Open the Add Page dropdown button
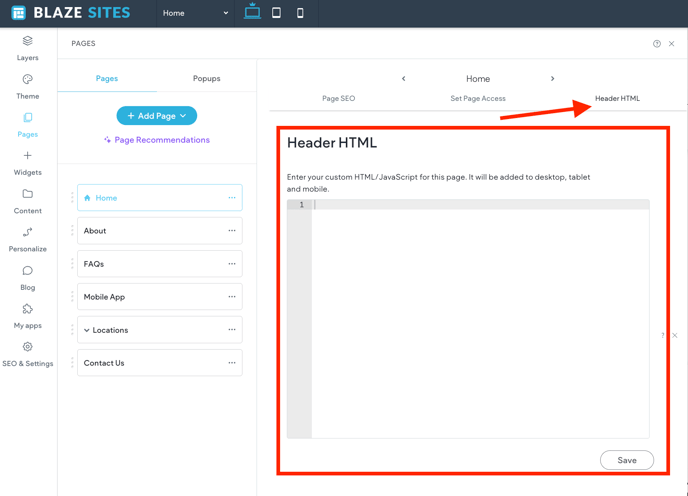Image resolution: width=688 pixels, height=496 pixels. pos(157,116)
